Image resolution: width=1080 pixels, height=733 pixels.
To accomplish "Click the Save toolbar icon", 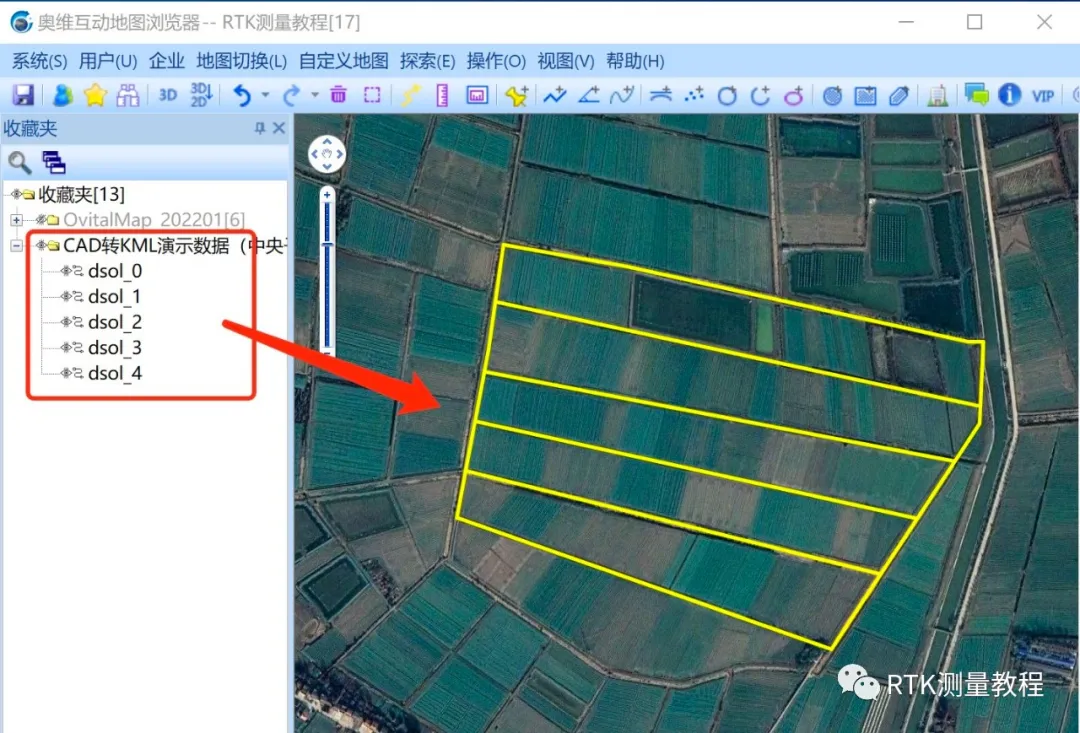I will pyautogui.click(x=22, y=95).
